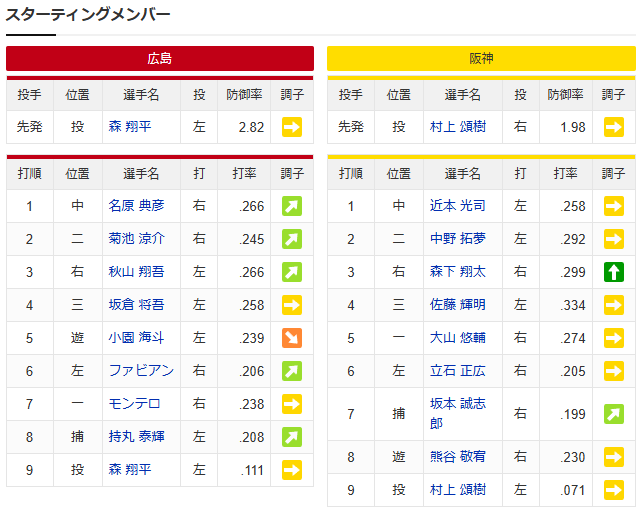This screenshot has width=640, height=513.
Task: Open player 坂倉 将吾 profile
Action: (x=136, y=304)
